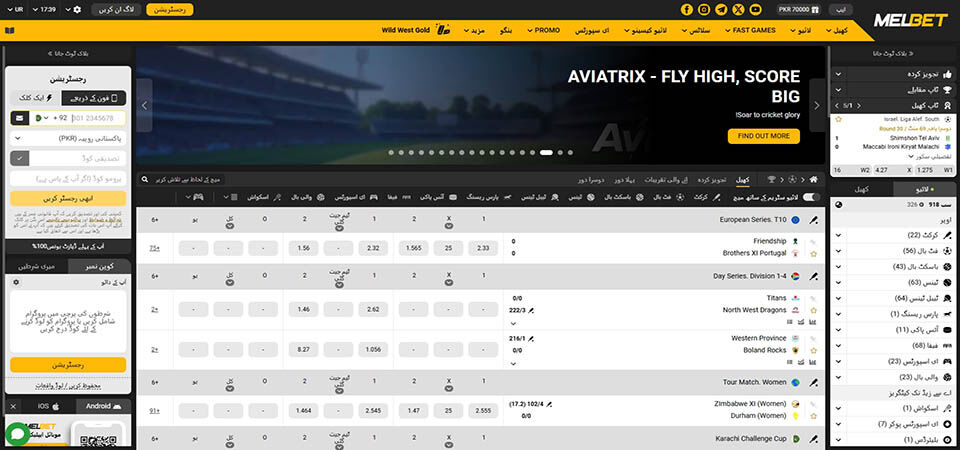Open the 17:39 time zone dropdown
The height and width of the screenshot is (450, 960).
coord(45,10)
